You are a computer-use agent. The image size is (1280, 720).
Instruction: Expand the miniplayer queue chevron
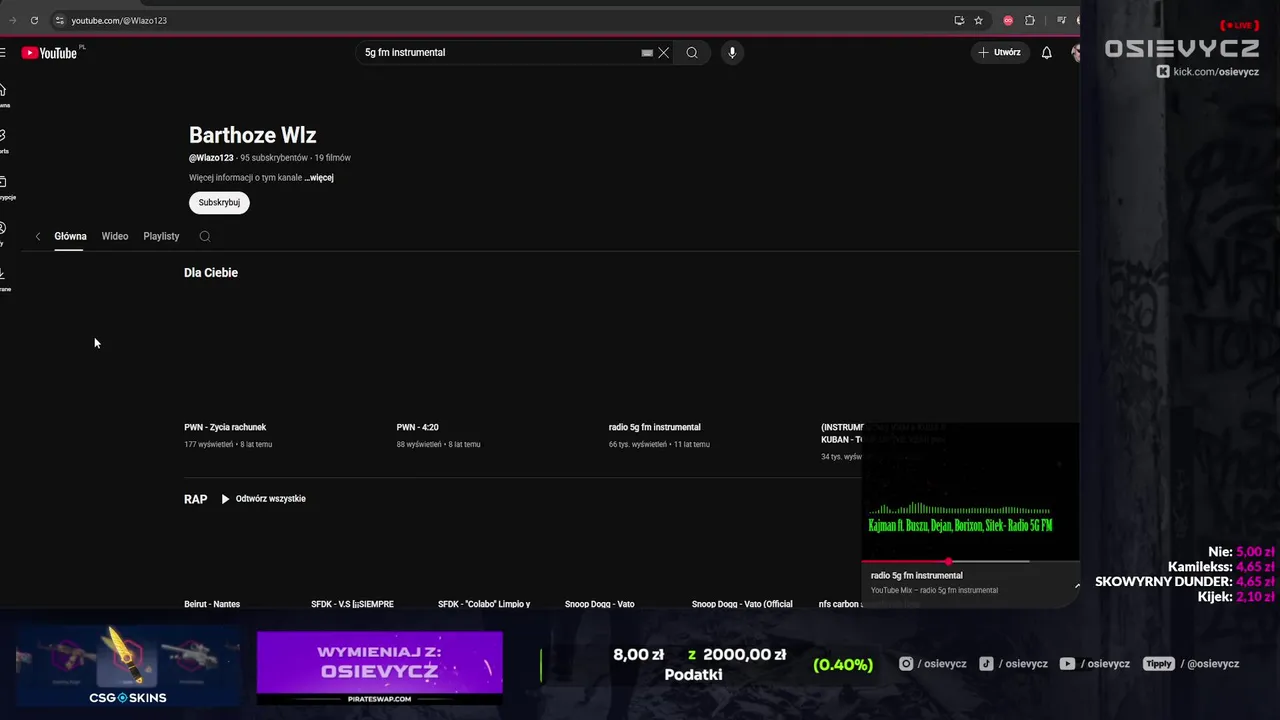(x=1077, y=584)
